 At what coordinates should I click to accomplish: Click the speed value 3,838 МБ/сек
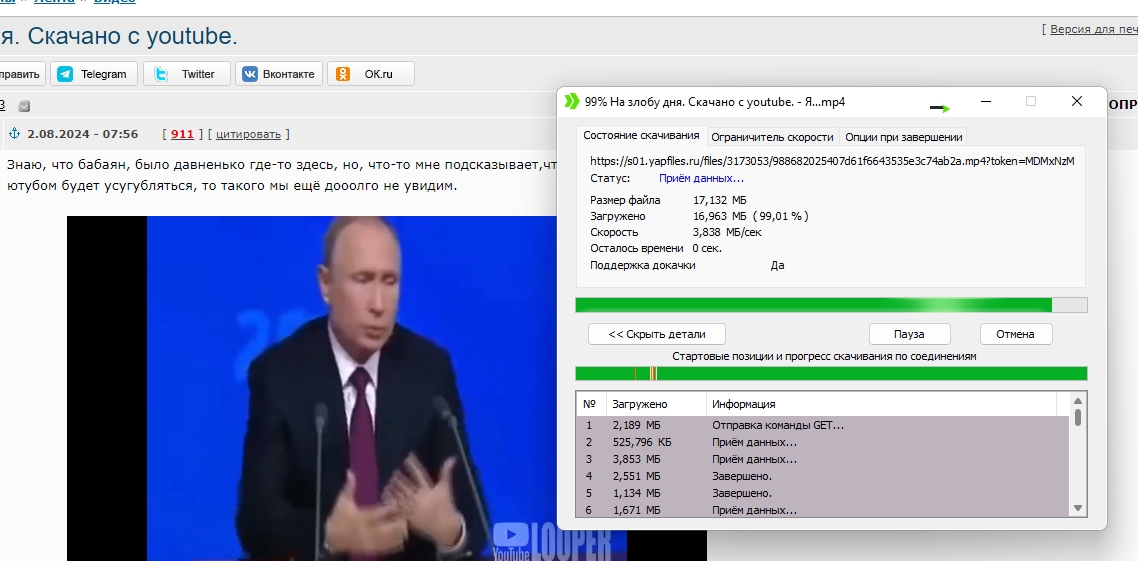pos(727,232)
